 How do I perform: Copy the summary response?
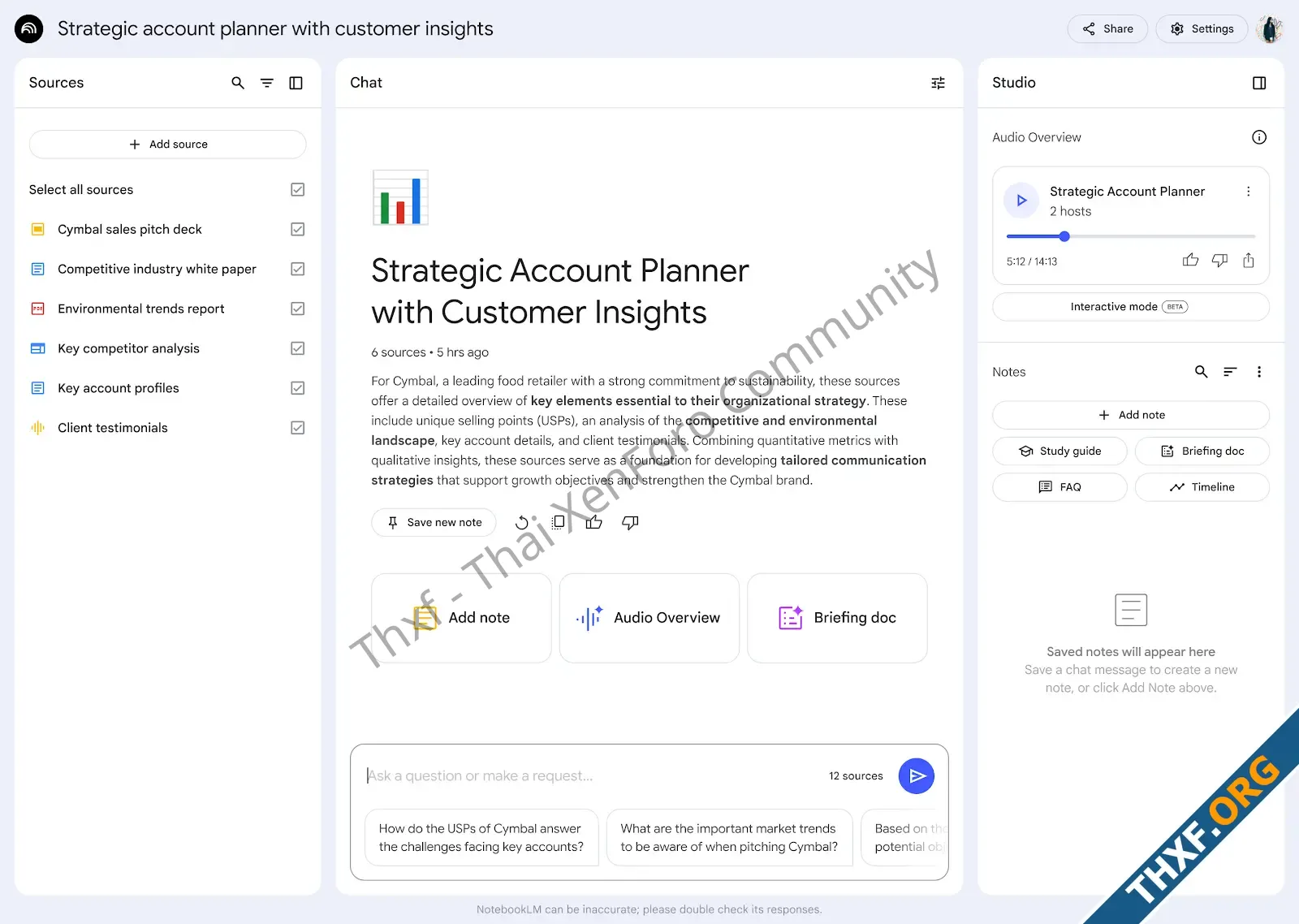click(559, 523)
